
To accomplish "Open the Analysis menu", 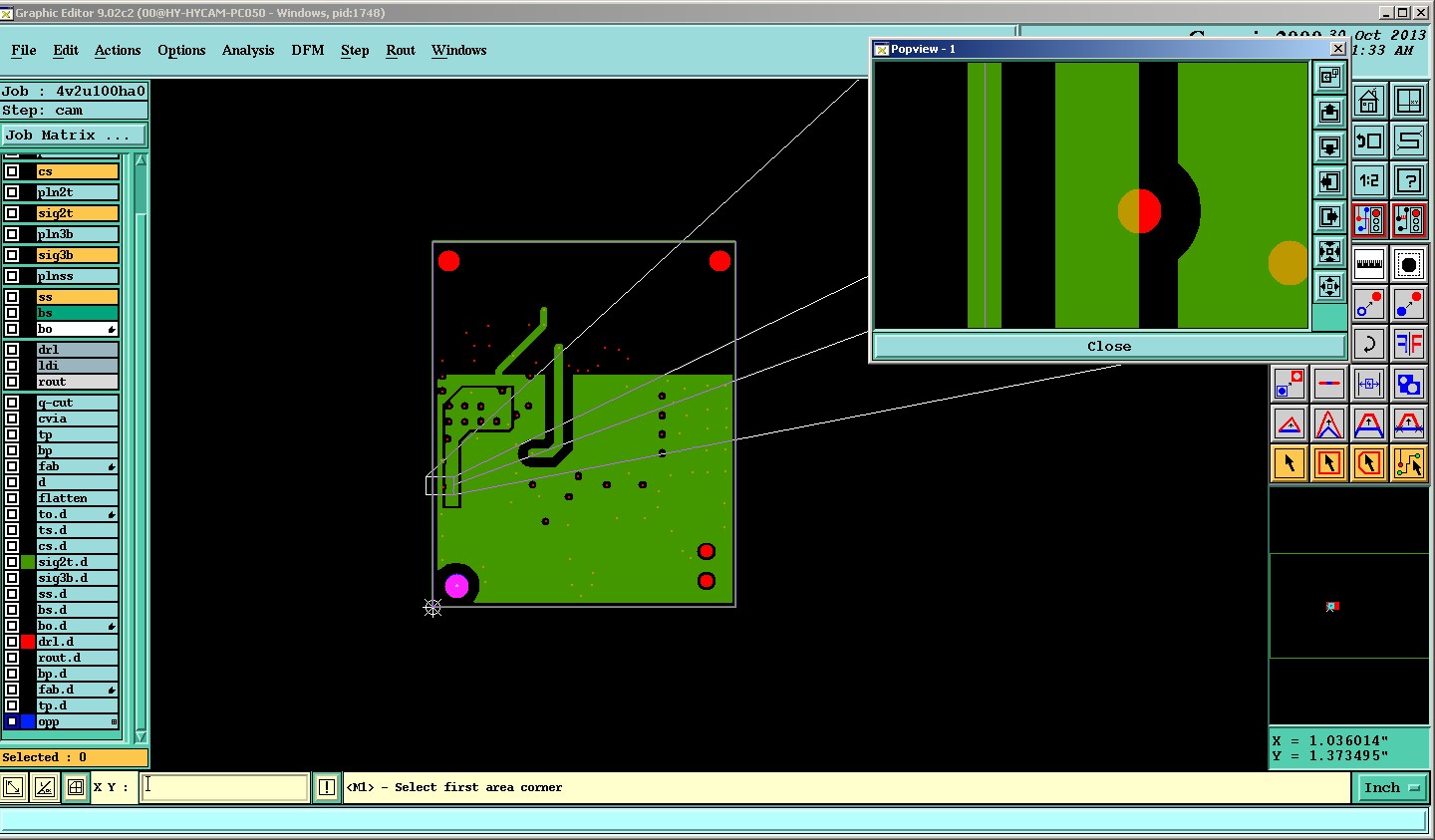I will pos(248,50).
